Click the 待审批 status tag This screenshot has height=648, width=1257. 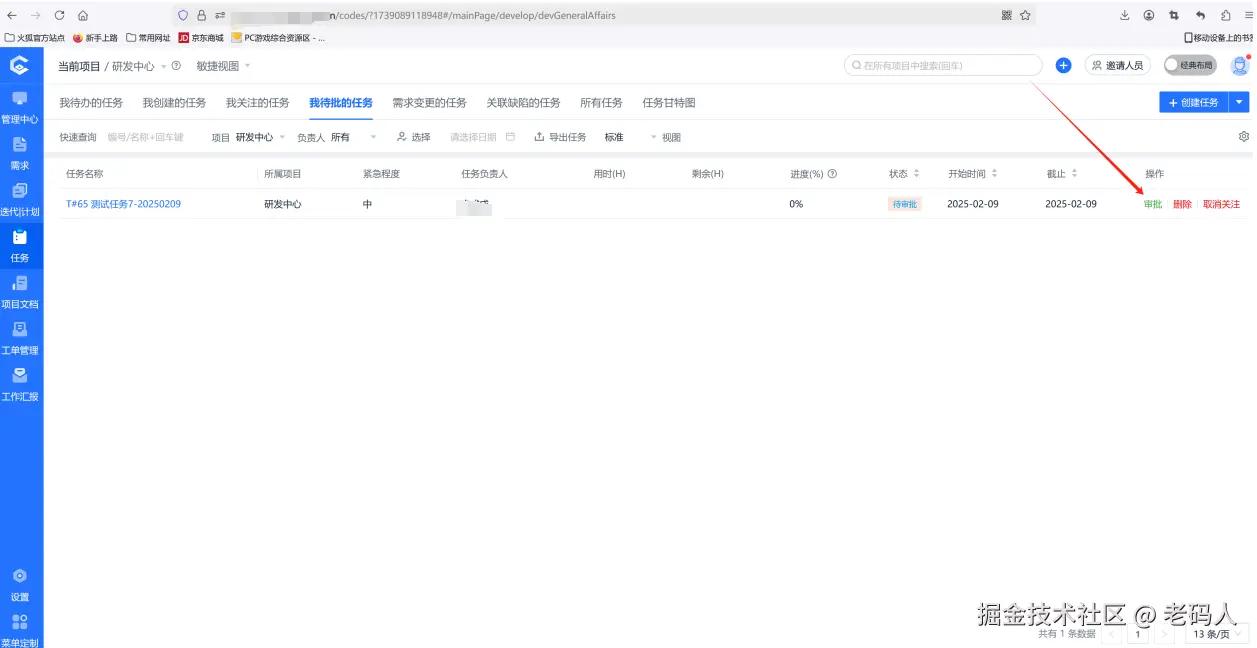tap(904, 204)
